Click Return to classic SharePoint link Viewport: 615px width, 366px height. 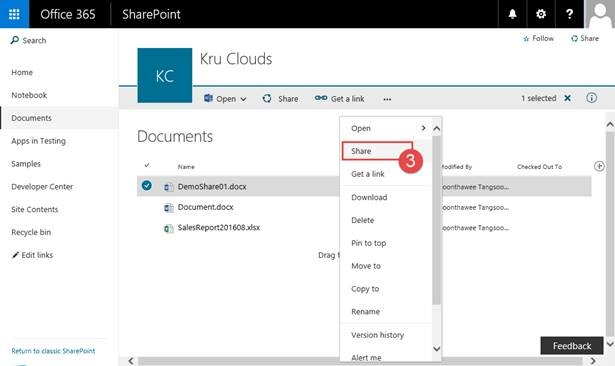pos(53,351)
